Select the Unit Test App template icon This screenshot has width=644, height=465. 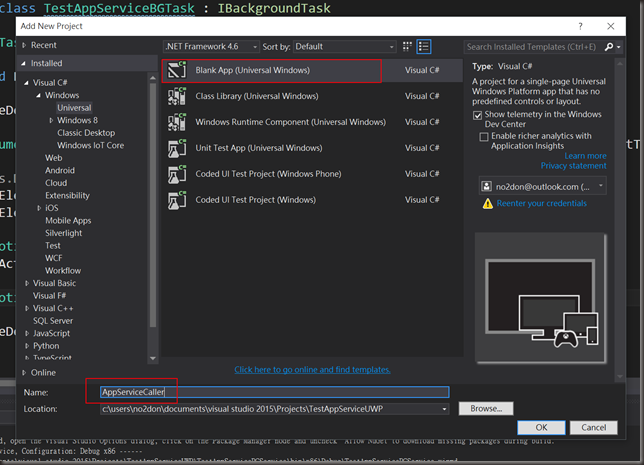[177, 148]
